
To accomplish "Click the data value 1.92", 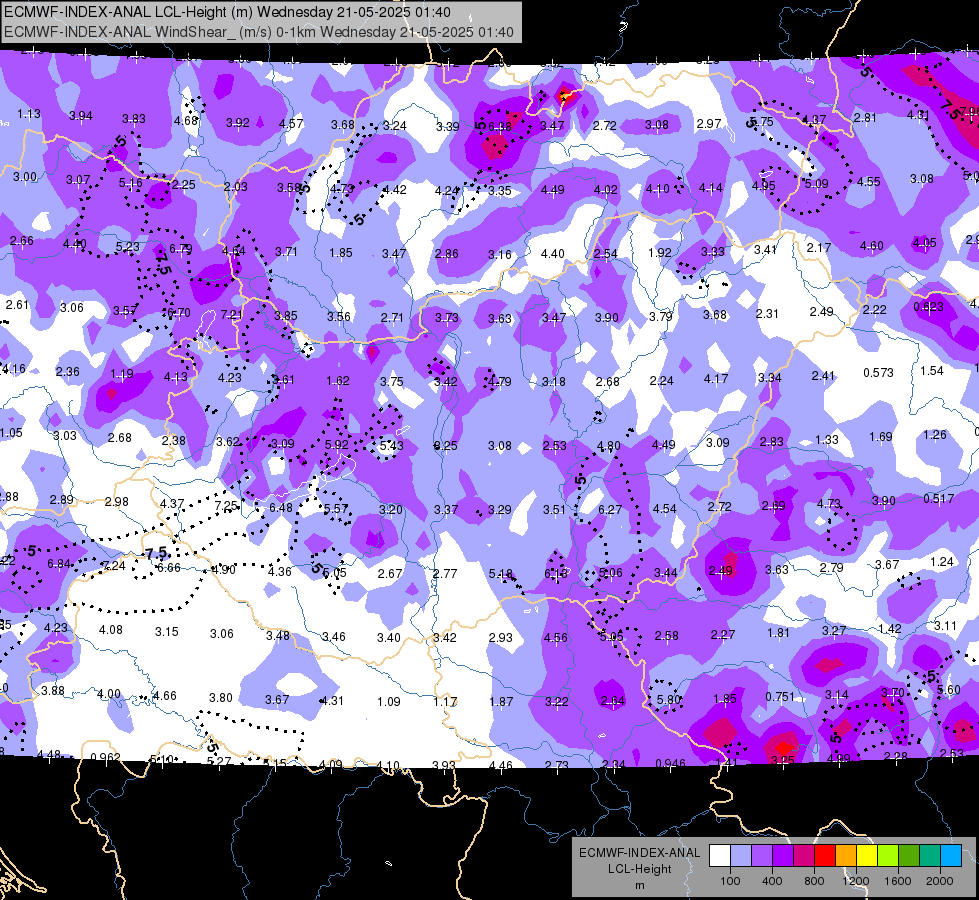I will point(659,252).
